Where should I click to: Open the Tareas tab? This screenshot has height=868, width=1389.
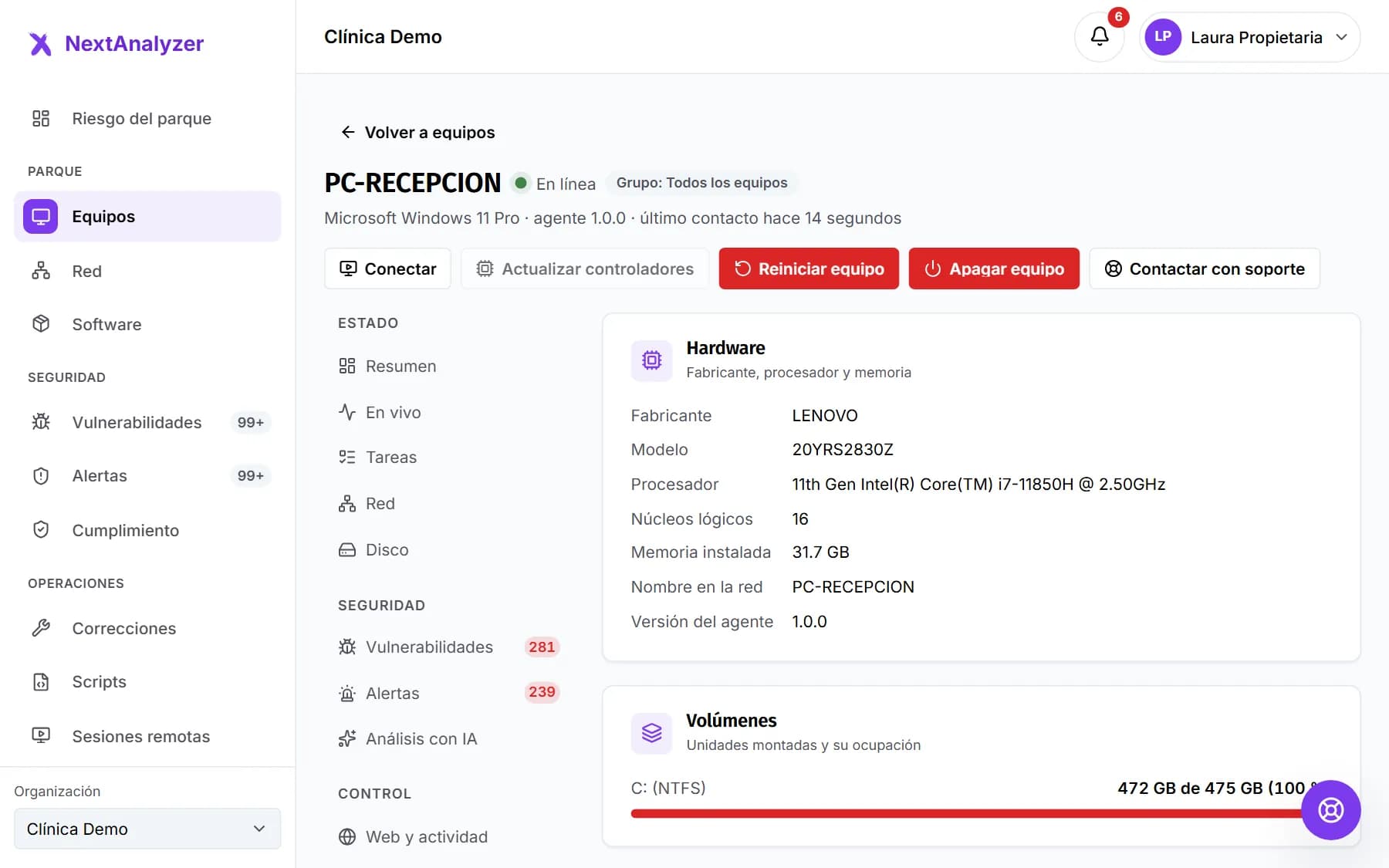point(449,457)
